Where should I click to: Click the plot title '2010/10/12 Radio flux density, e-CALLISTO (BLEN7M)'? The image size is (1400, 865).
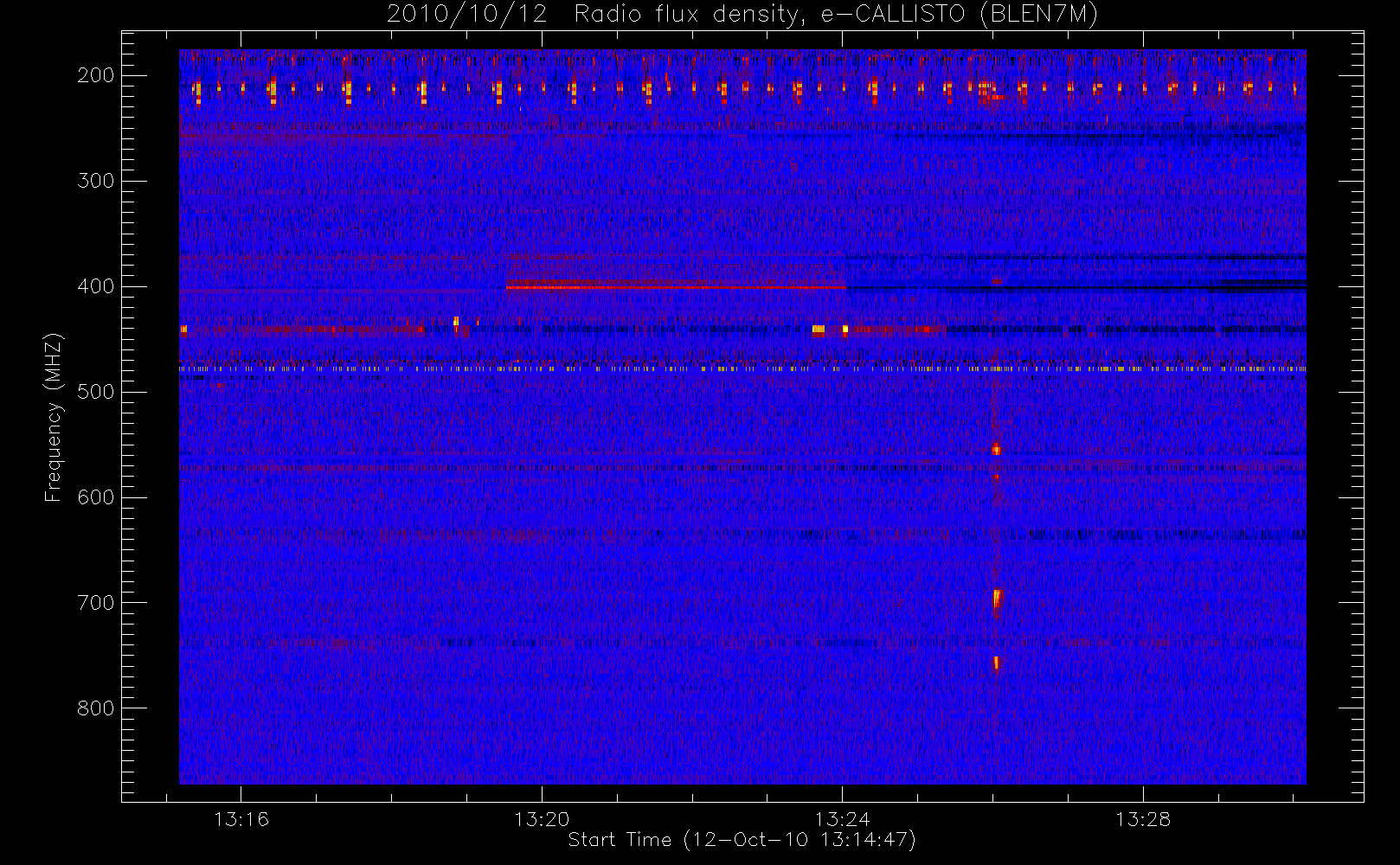tap(742, 15)
